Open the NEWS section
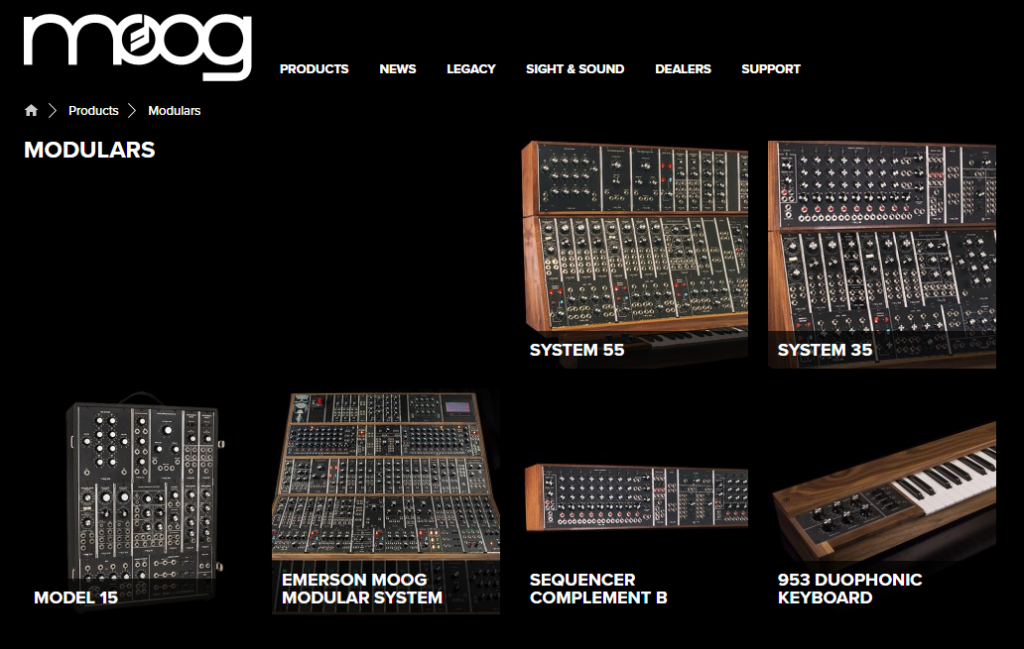The height and width of the screenshot is (649, 1024). click(x=397, y=69)
